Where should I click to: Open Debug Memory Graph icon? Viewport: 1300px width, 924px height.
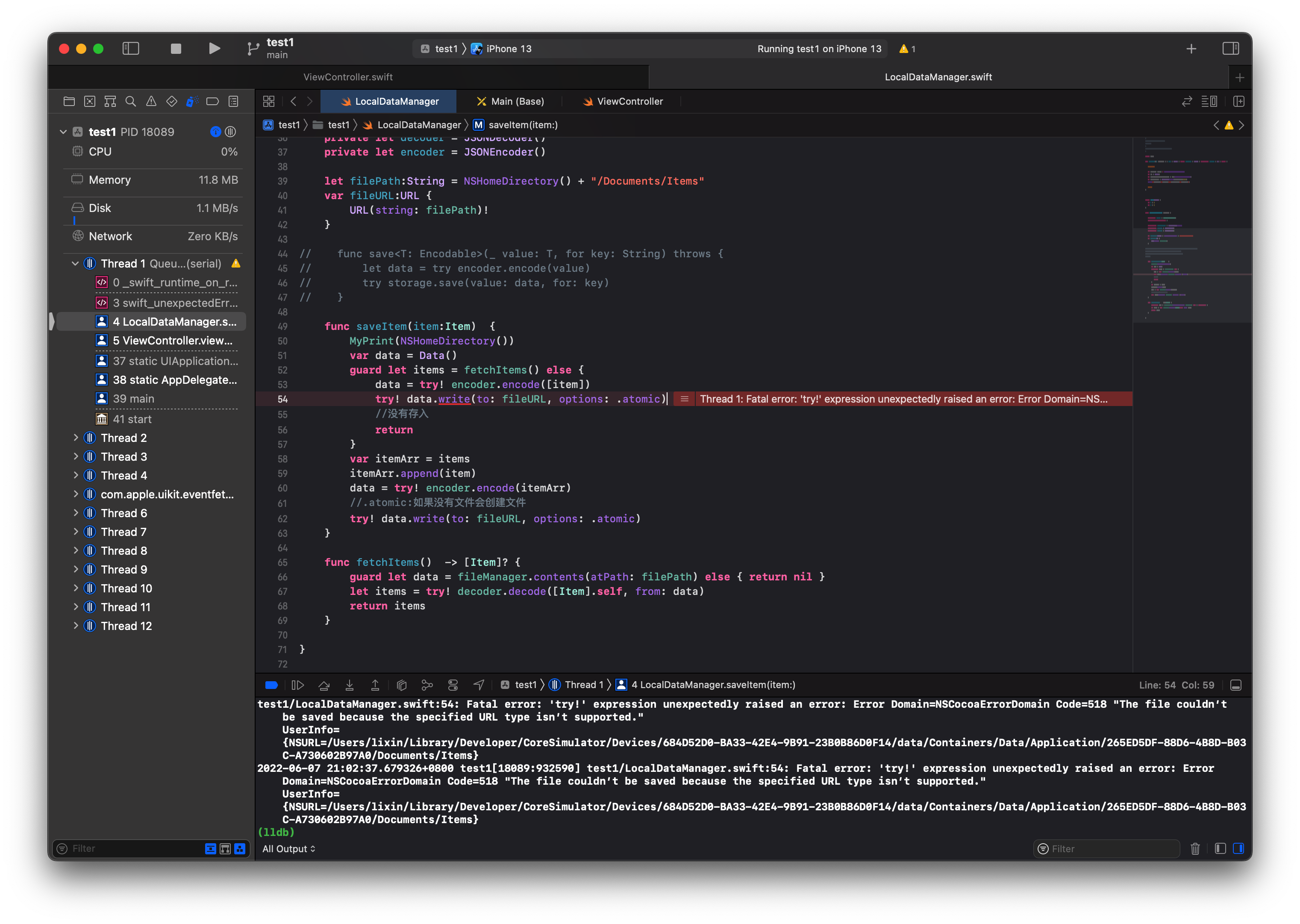tap(426, 685)
